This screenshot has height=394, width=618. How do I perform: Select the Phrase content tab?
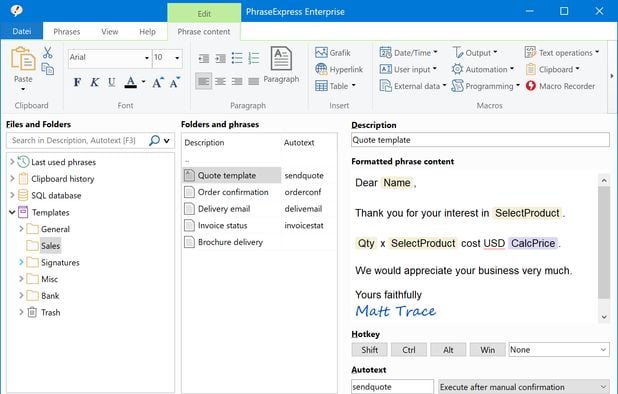(204, 32)
